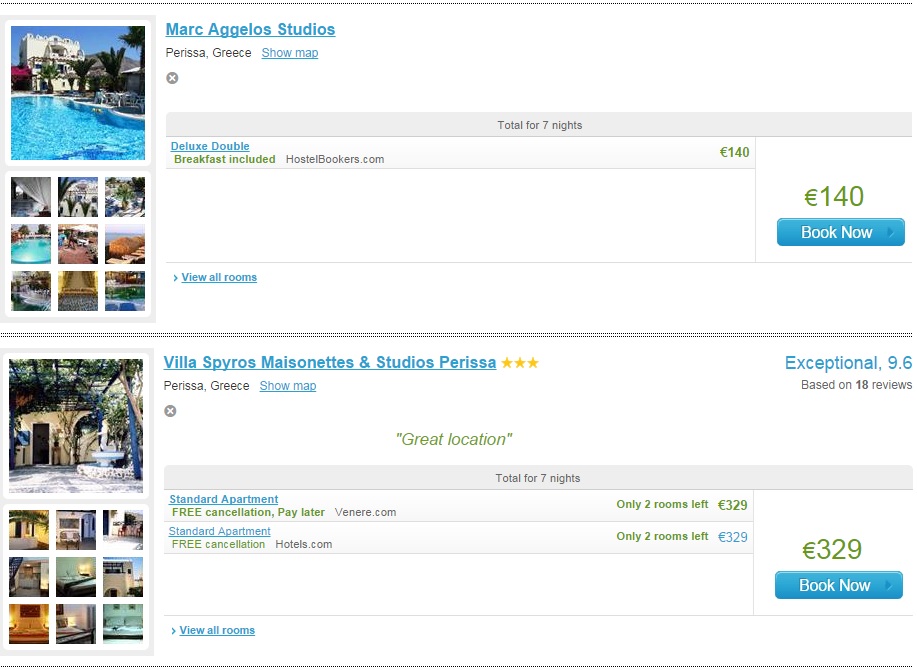Open Marc Aggelos Studios main pool photo
This screenshot has height=670, width=917.
point(78,92)
